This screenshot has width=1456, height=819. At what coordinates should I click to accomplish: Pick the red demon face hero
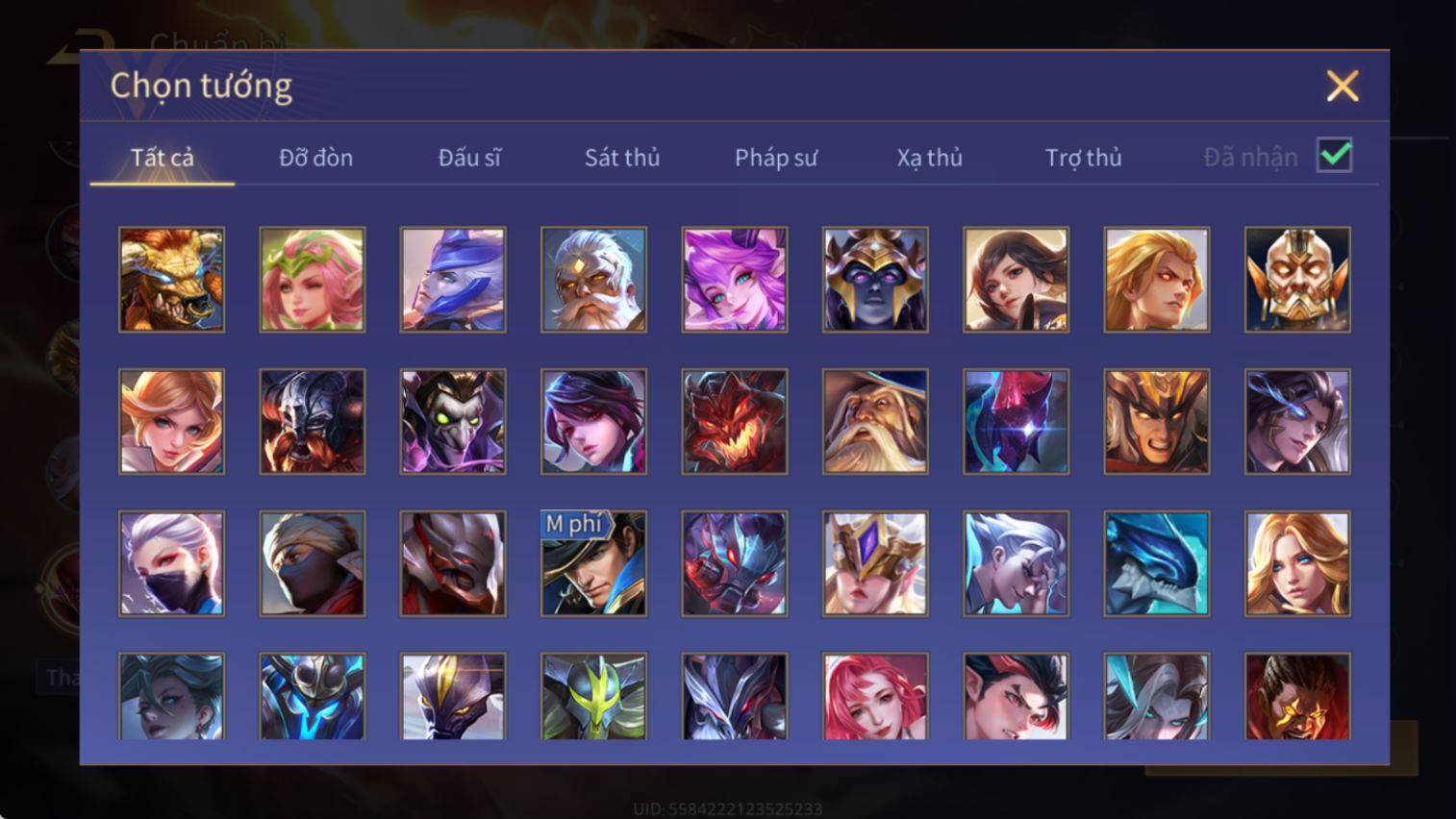pos(735,422)
